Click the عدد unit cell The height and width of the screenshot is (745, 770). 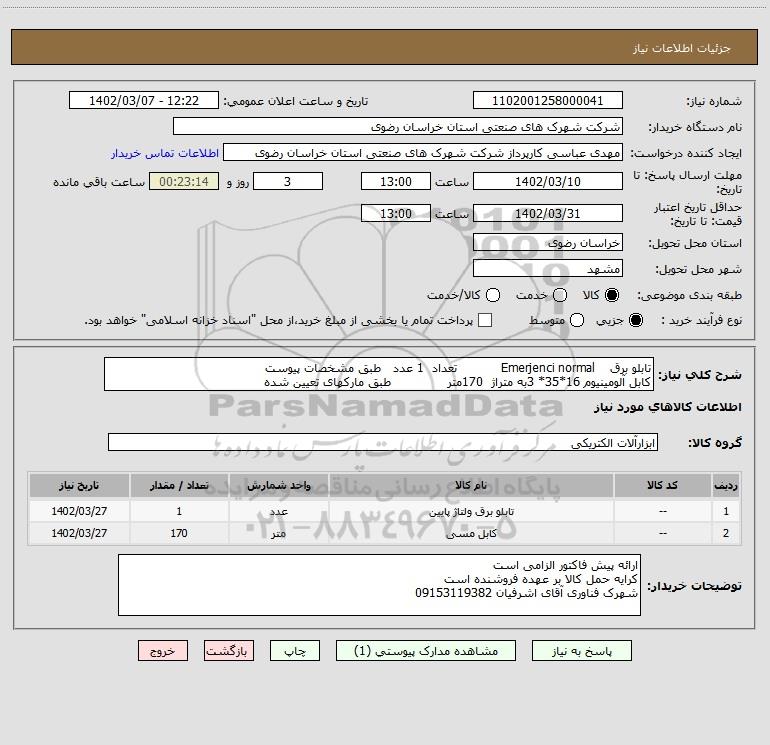[x=278, y=511]
